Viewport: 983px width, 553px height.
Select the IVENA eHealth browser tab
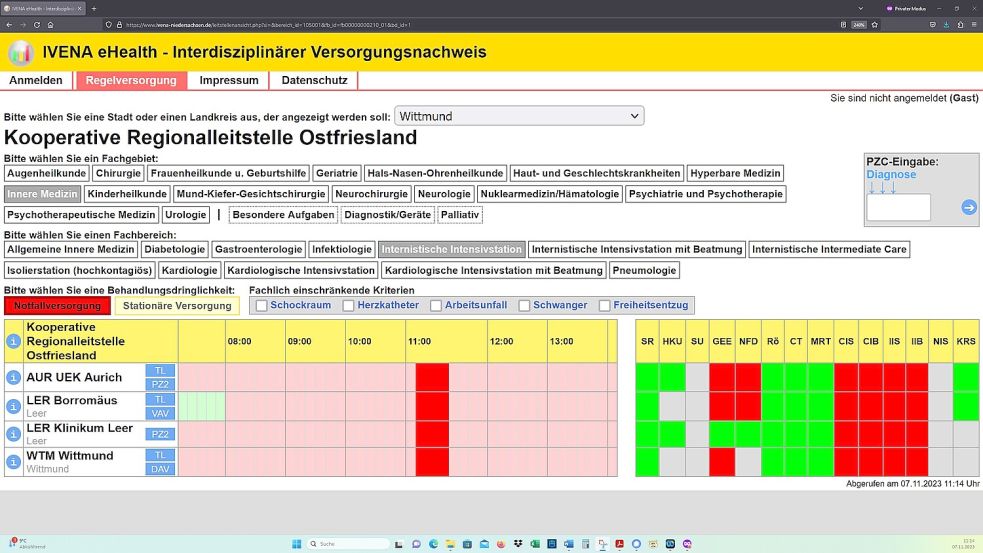(x=43, y=9)
